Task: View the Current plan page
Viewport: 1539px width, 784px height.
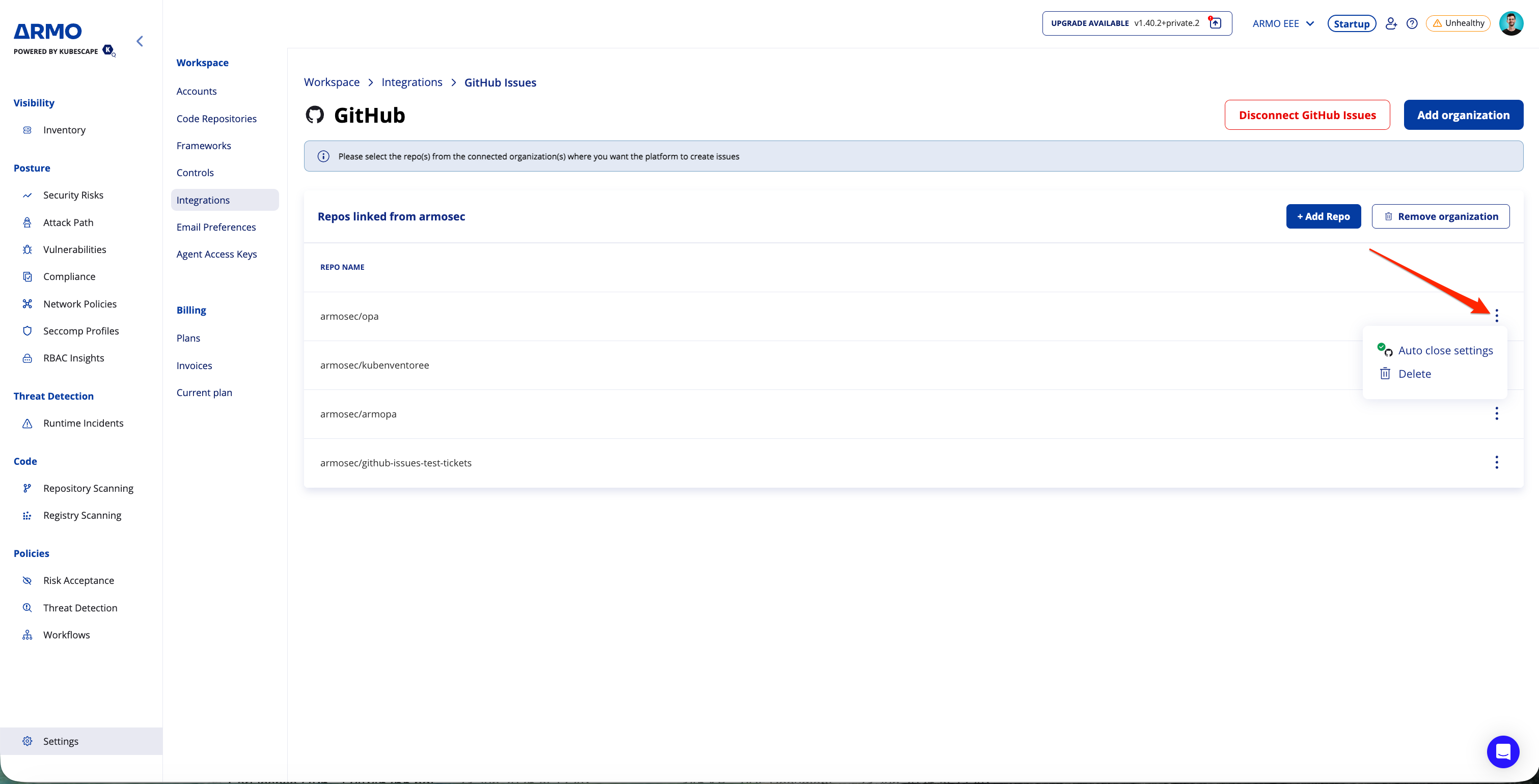Action: (x=204, y=393)
